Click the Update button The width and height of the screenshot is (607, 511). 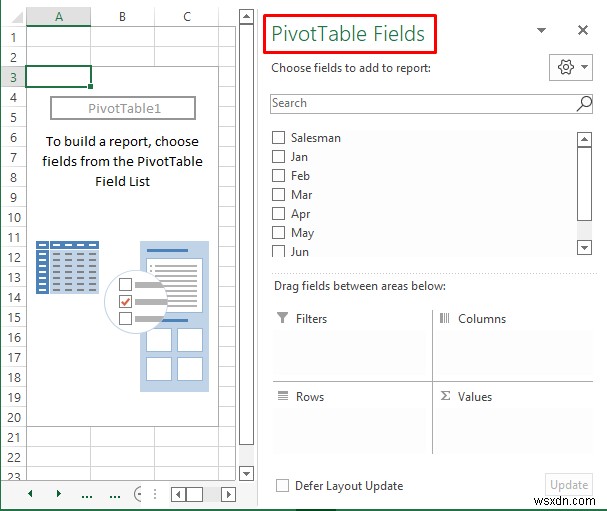click(x=569, y=485)
